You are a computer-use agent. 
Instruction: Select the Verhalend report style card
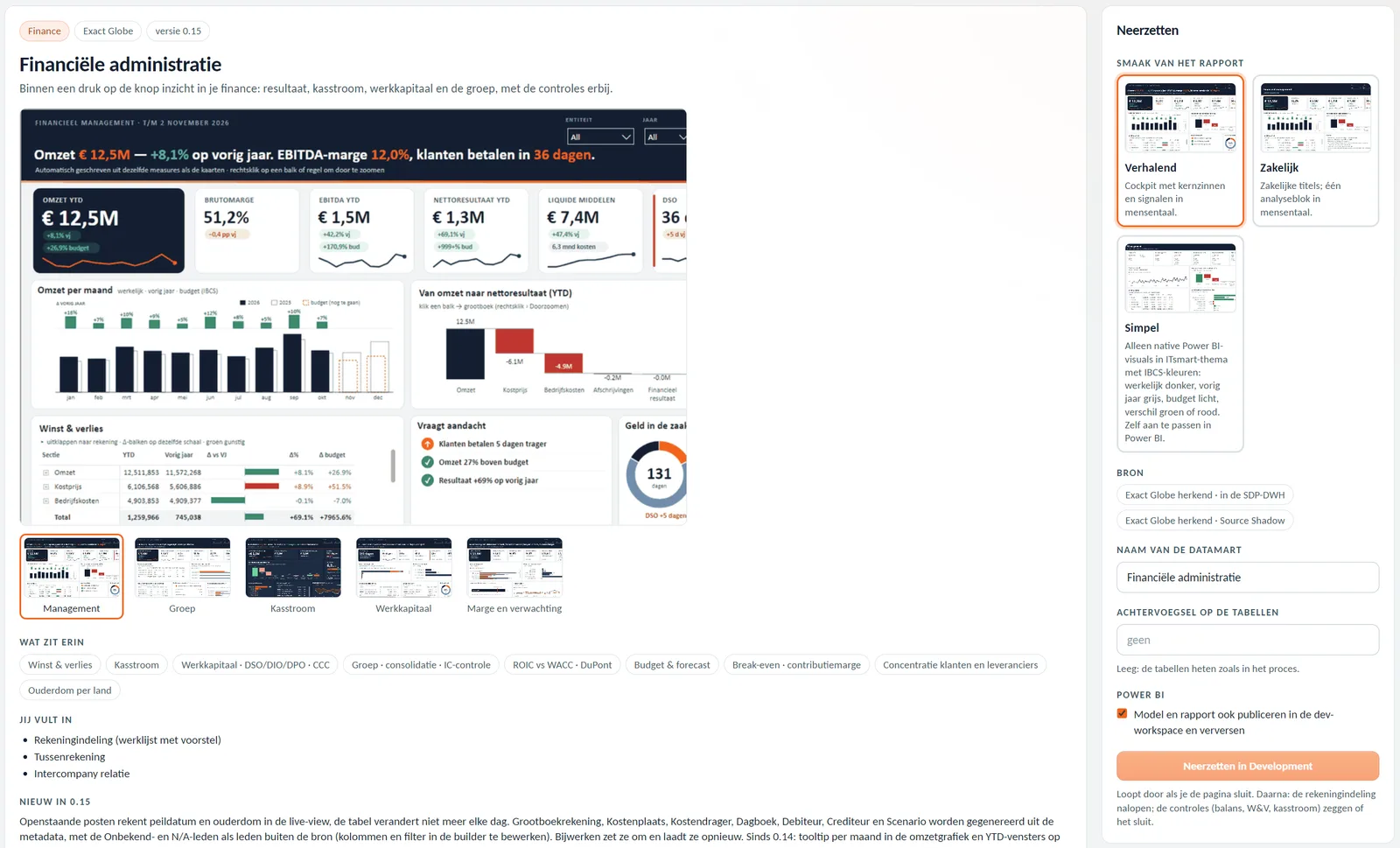[x=1180, y=151]
